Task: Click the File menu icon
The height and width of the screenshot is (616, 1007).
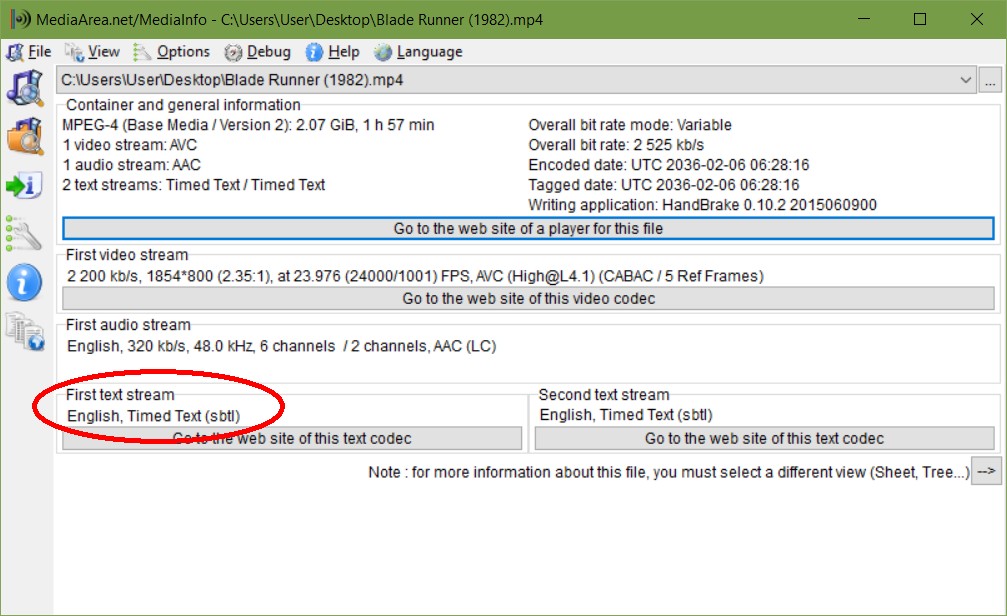Action: click(x=15, y=52)
